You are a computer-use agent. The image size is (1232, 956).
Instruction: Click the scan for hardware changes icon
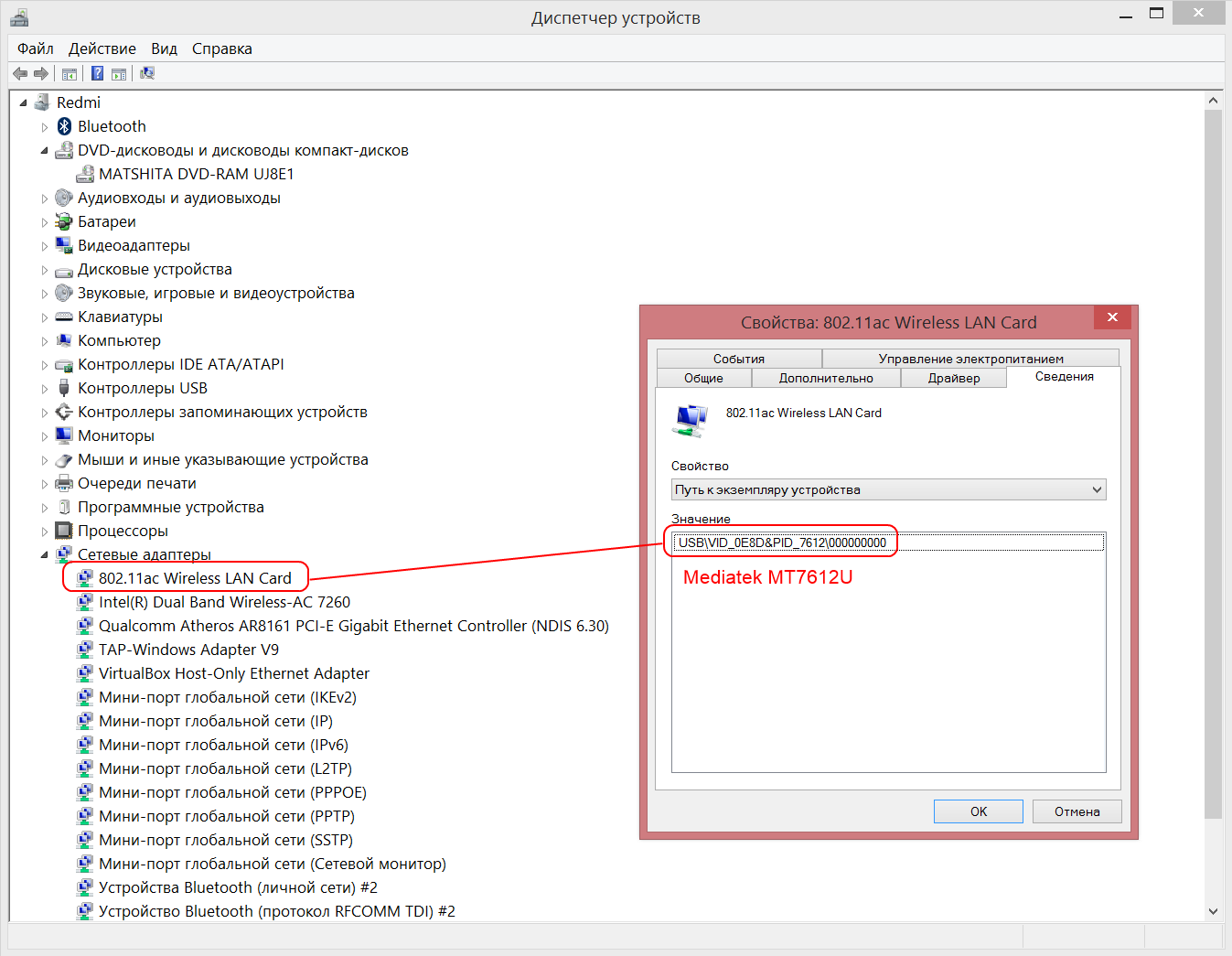coord(147,74)
